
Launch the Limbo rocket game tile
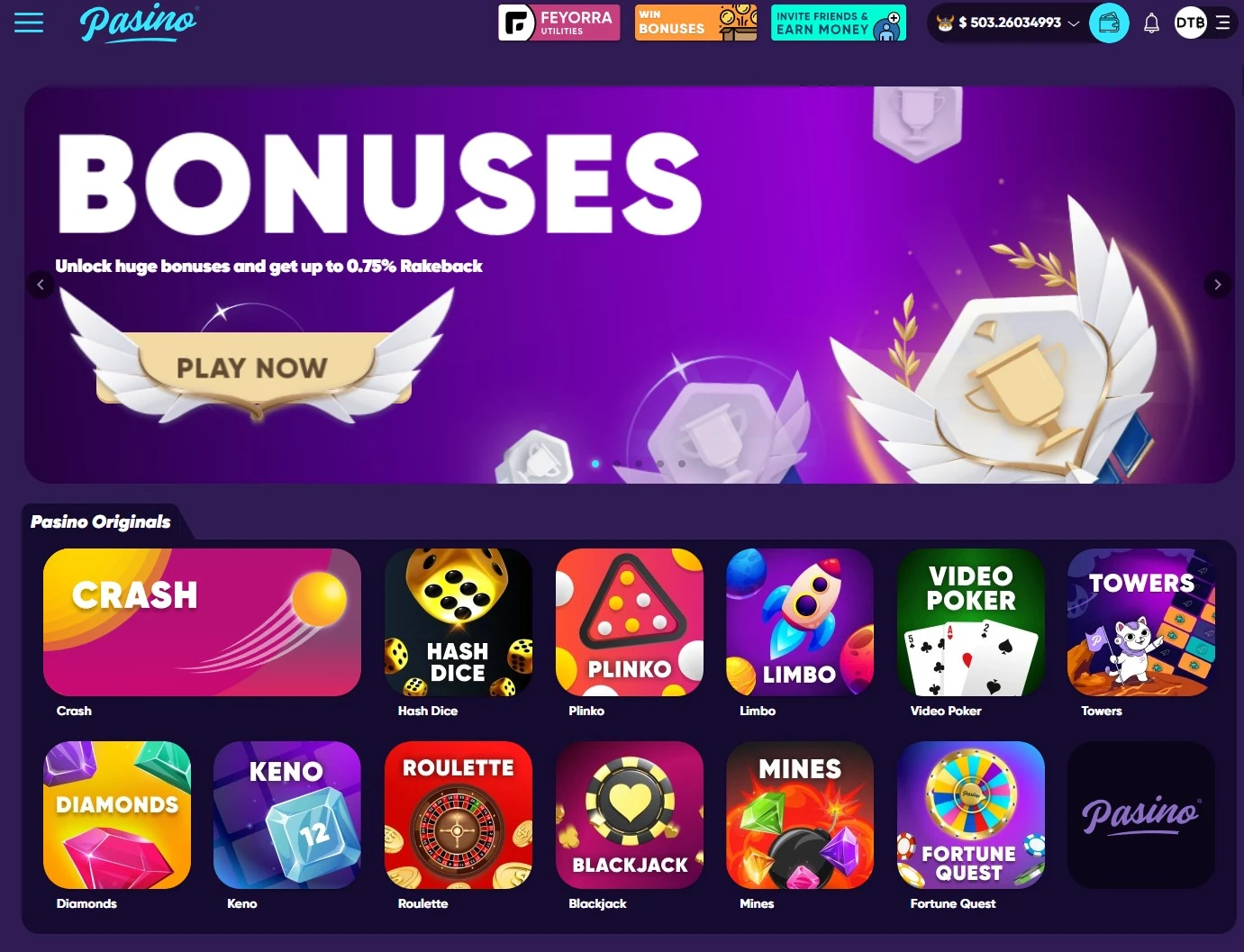pyautogui.click(x=800, y=622)
